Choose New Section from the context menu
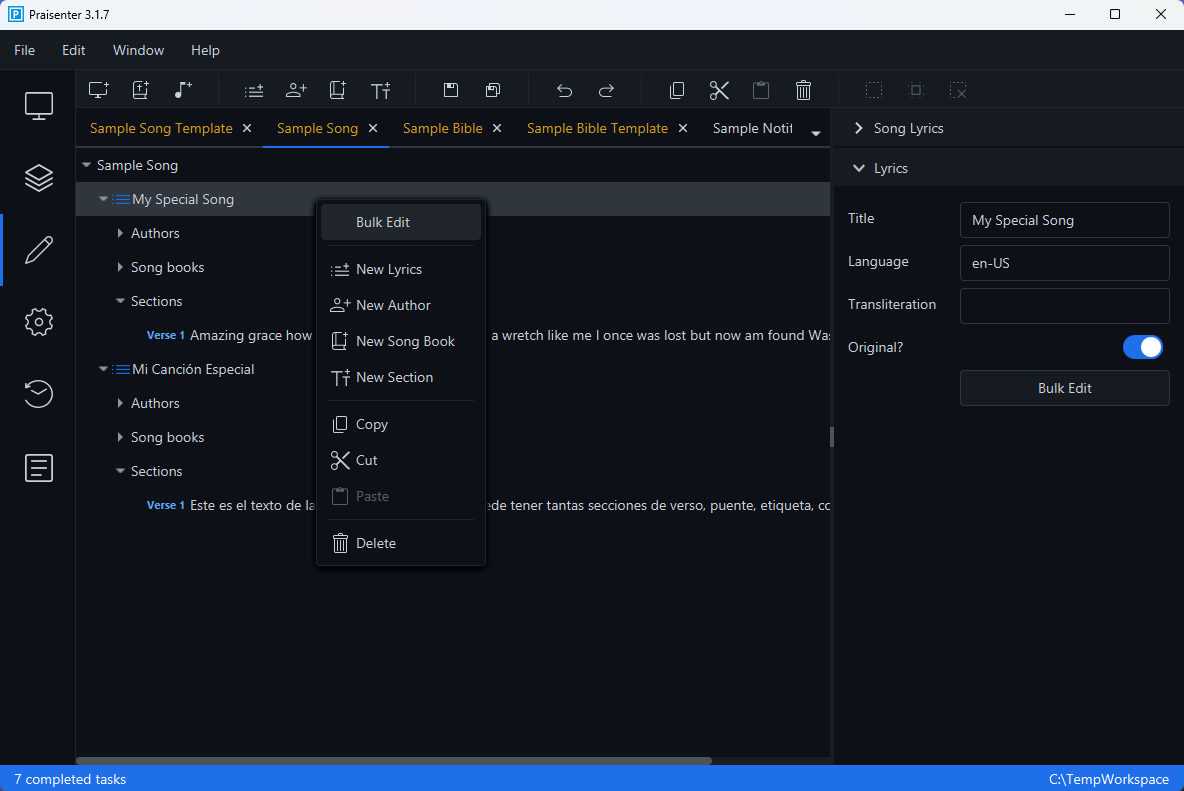 394,377
